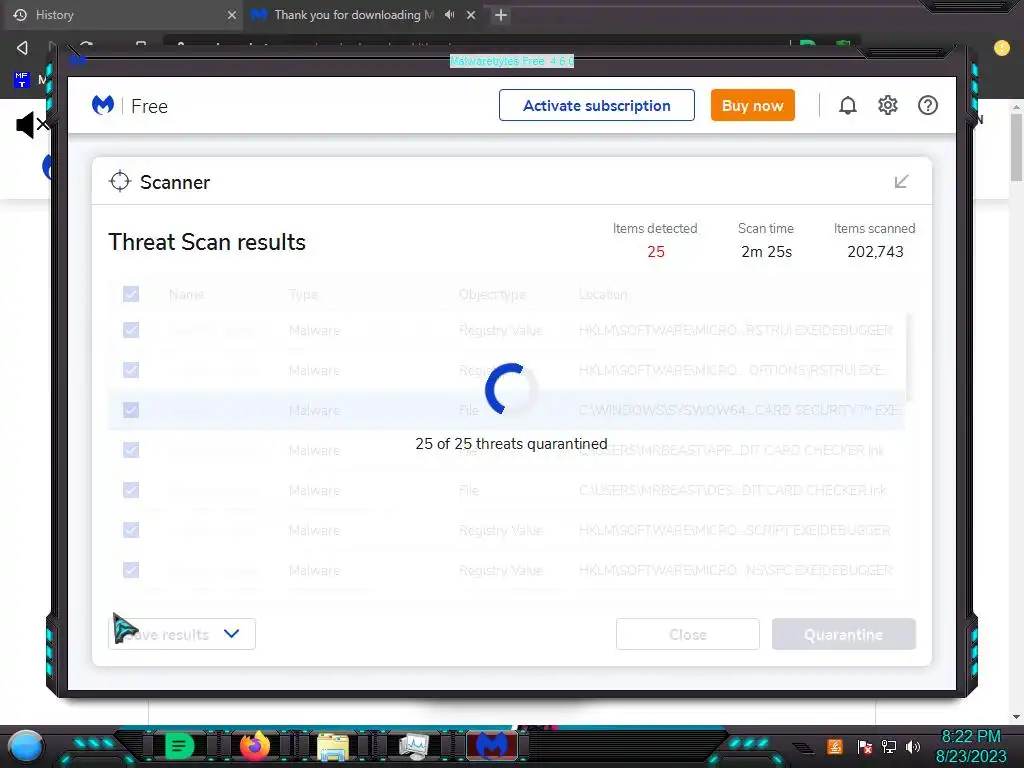The image size is (1024, 768).
Task: Sort by the Location column header
Action: [x=603, y=295]
